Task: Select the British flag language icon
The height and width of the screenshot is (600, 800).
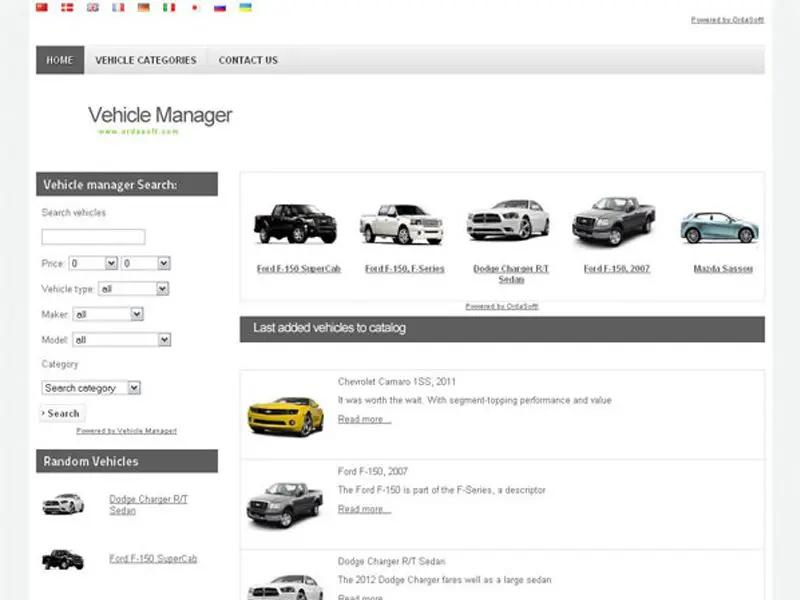Action: tap(93, 7)
